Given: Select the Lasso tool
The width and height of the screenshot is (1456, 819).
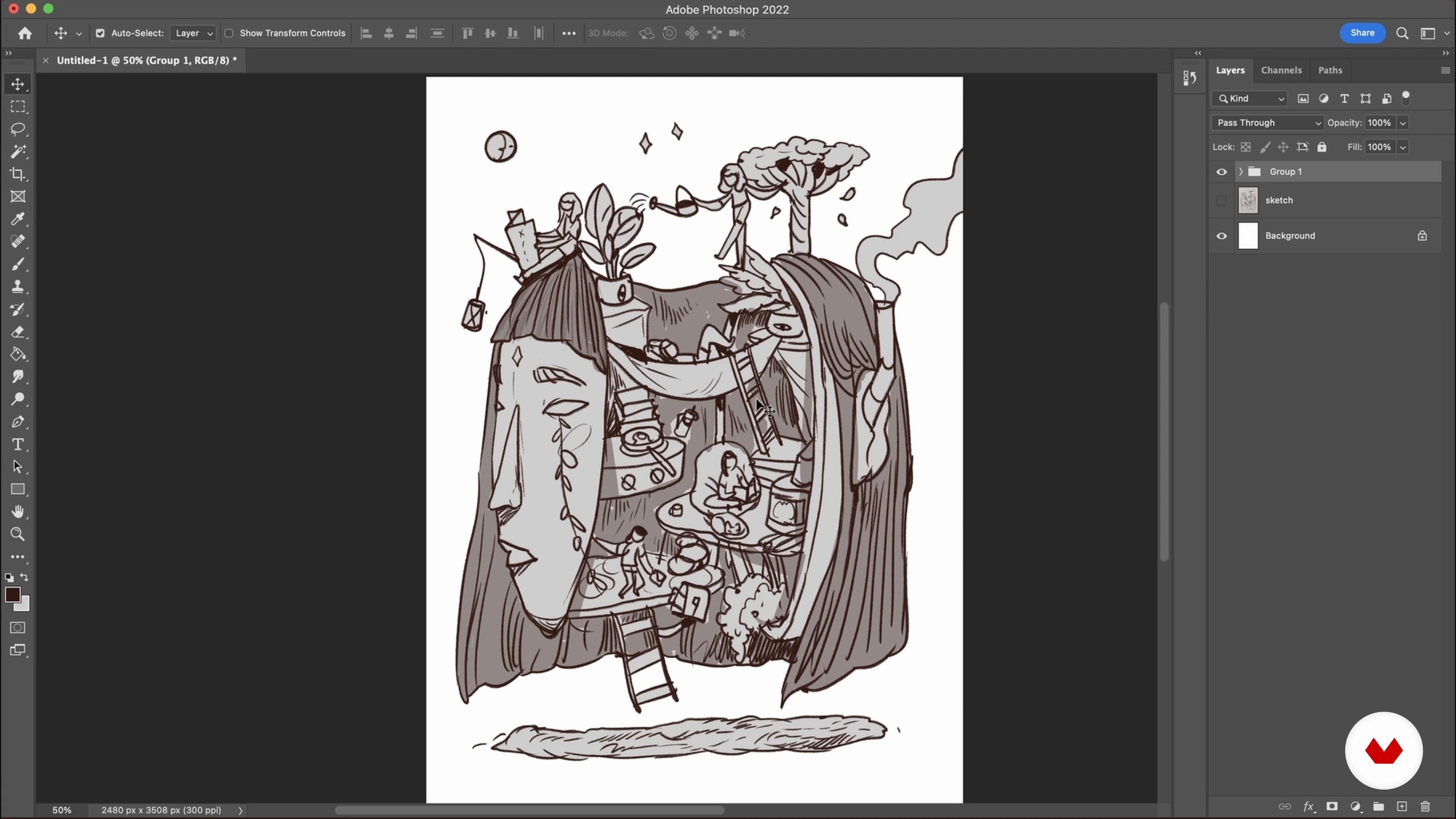Looking at the screenshot, I should [x=17, y=129].
